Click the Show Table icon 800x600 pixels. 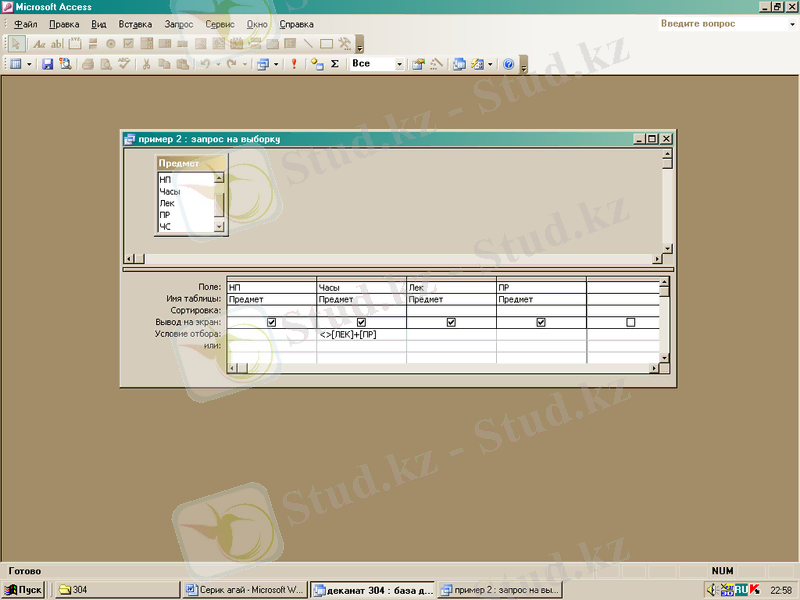(x=317, y=64)
